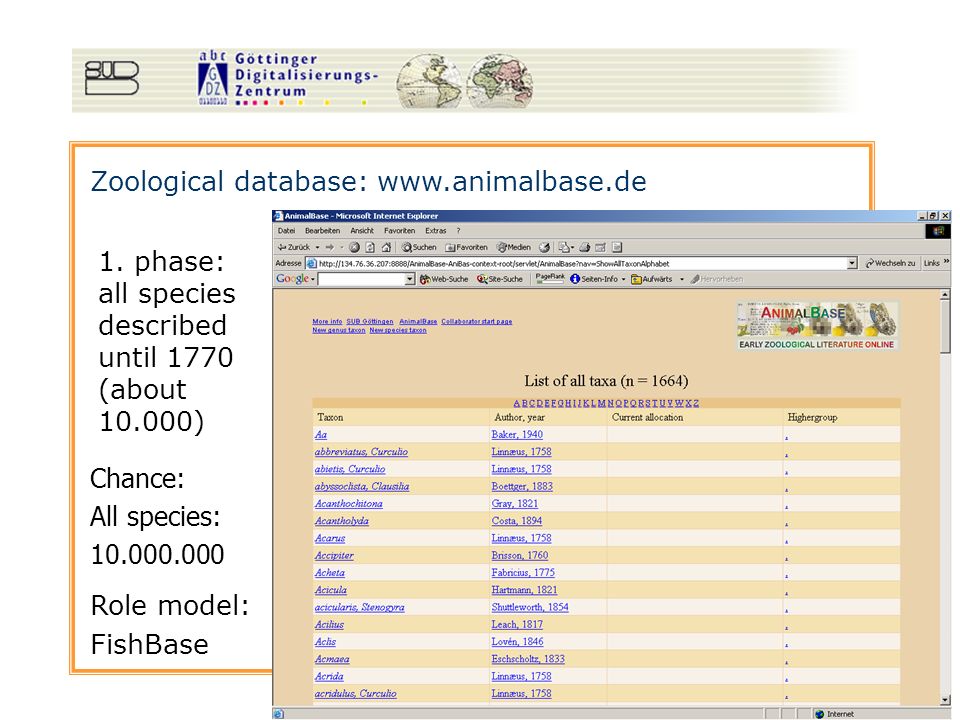
Task: Click inside the URL address field
Action: pyautogui.click(x=582, y=263)
